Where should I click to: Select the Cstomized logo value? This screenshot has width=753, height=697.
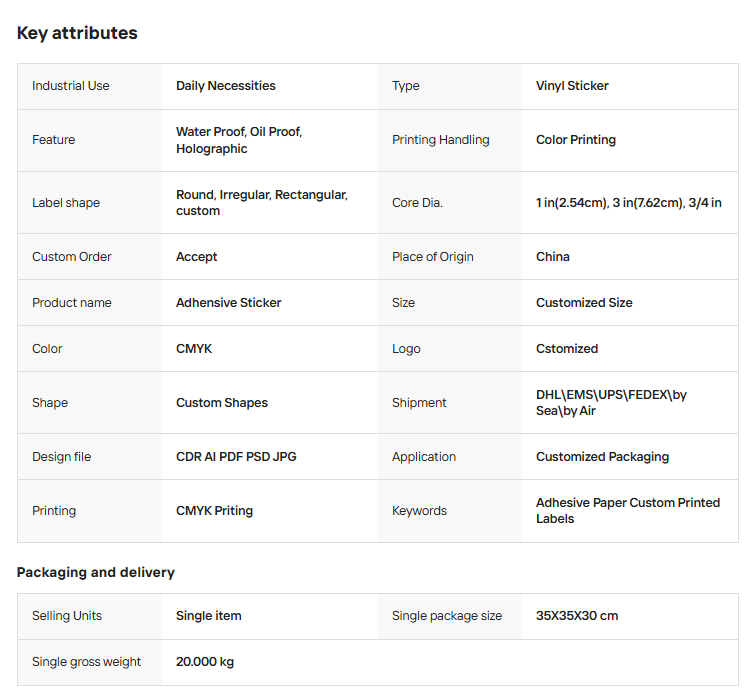pyautogui.click(x=567, y=349)
